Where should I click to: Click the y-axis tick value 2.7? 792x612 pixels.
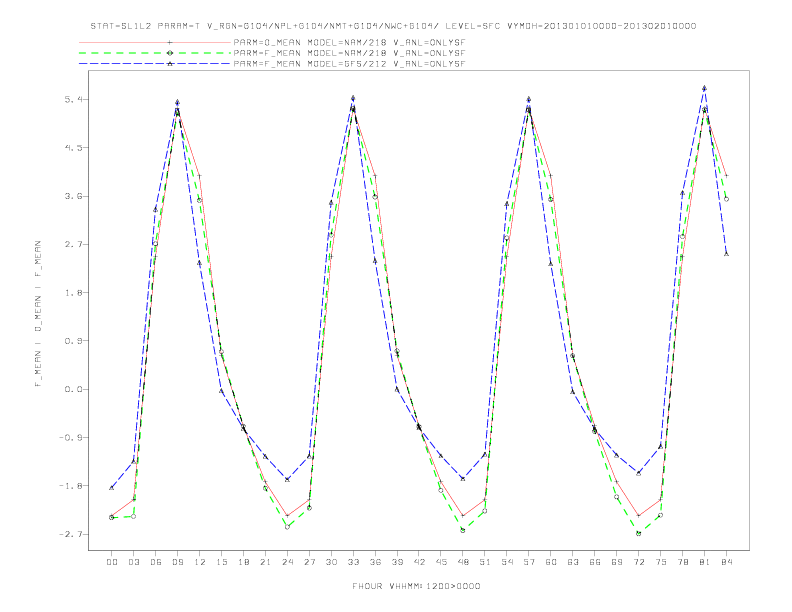[x=73, y=244]
